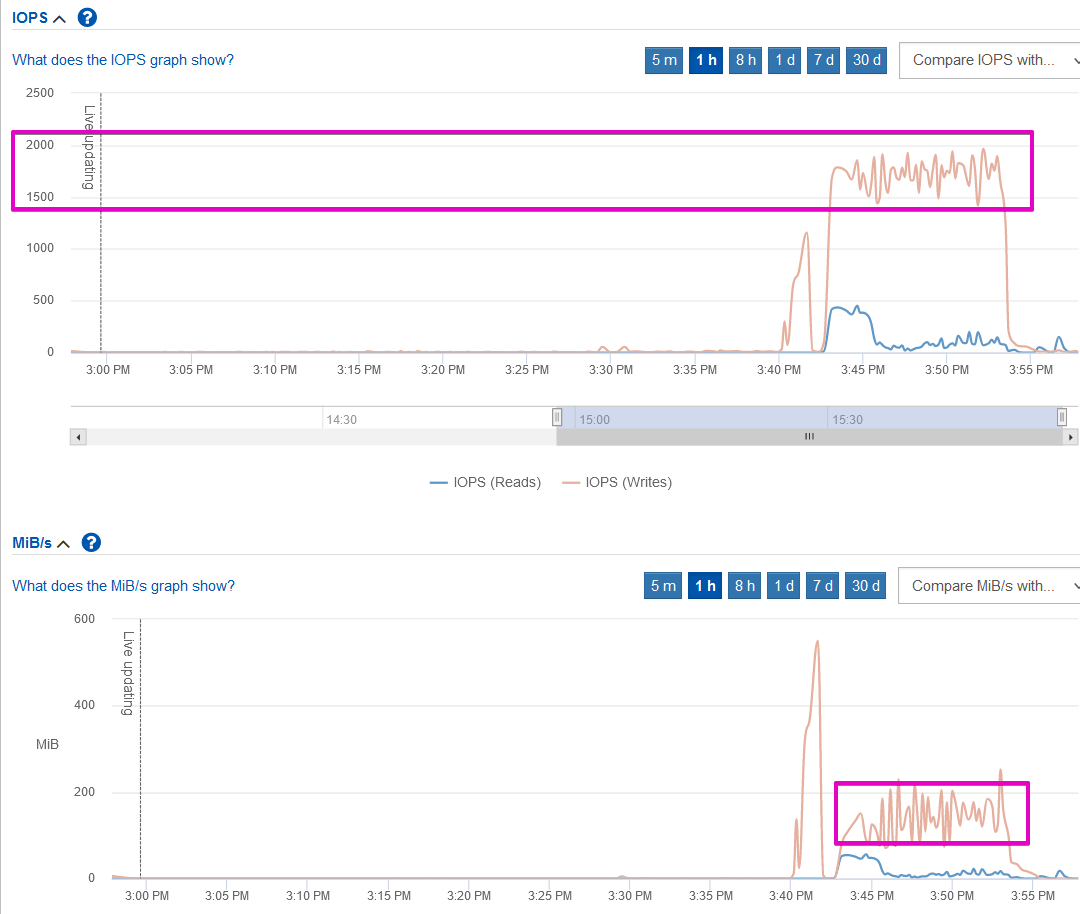The height and width of the screenshot is (914, 1080).
Task: Select the 8 h range for IOPS graph
Action: point(745,60)
